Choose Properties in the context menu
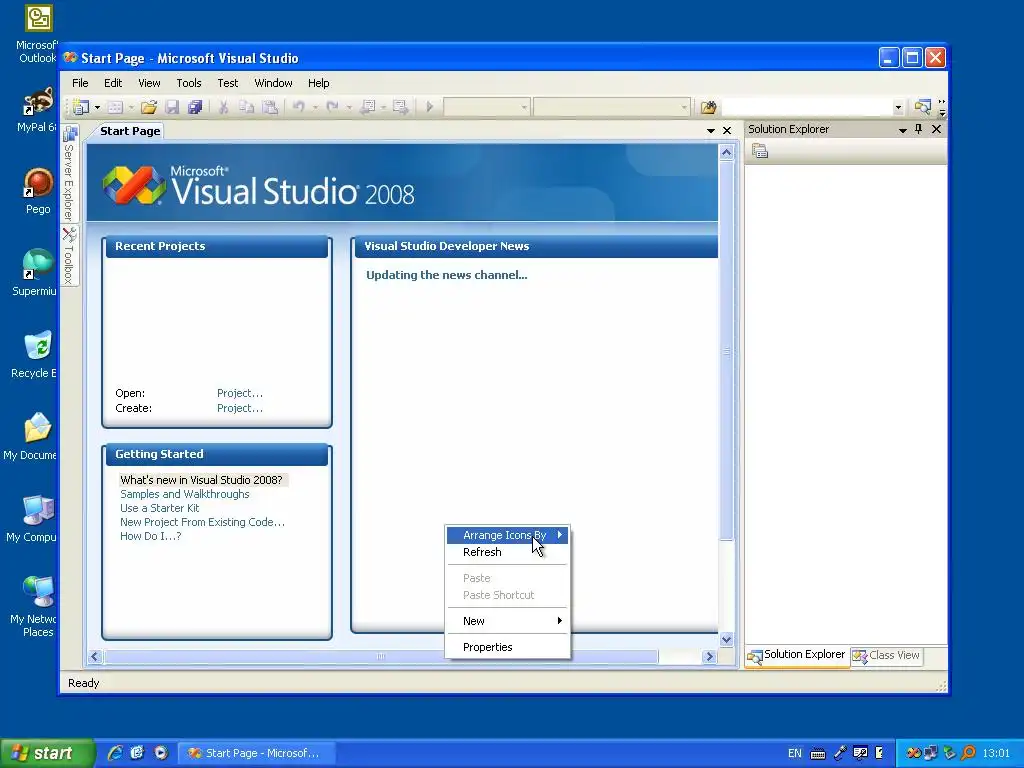This screenshot has height=768, width=1024. (x=507, y=647)
